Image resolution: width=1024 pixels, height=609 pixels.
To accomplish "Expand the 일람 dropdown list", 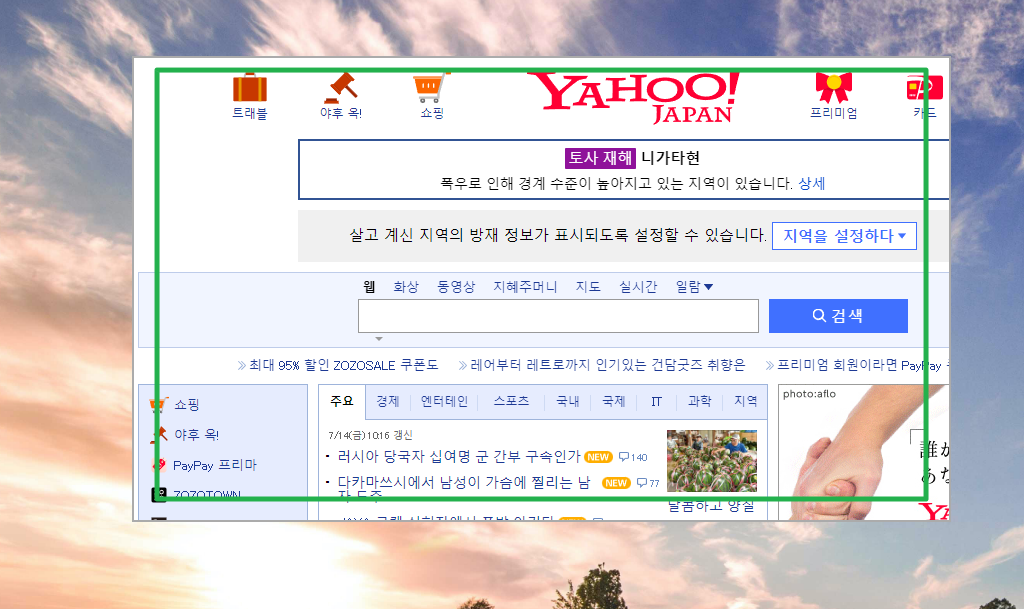I will coord(694,287).
